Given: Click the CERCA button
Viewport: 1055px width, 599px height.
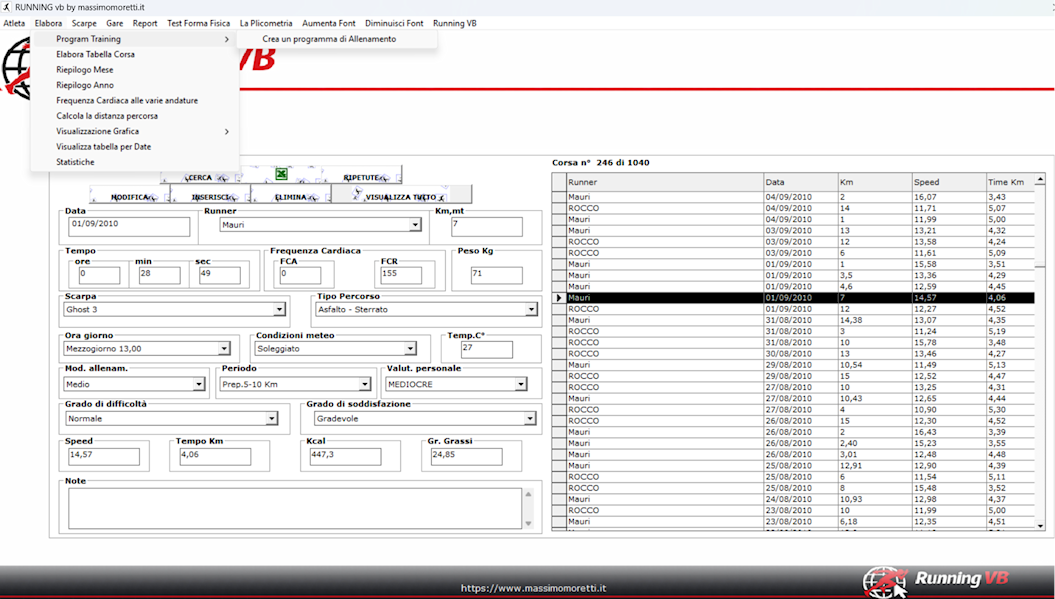Looking at the screenshot, I should tap(200, 178).
